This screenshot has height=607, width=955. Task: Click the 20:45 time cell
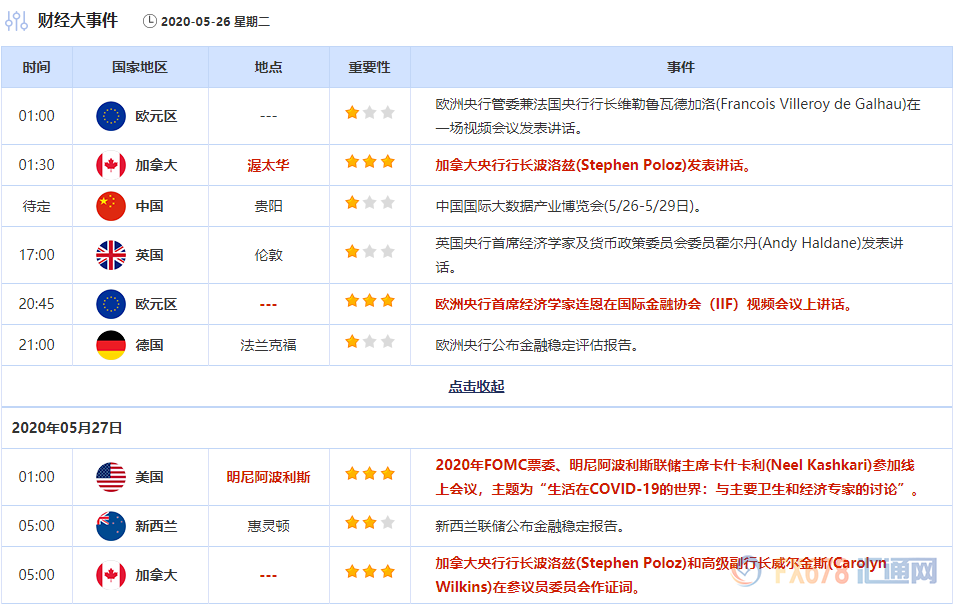pos(37,304)
